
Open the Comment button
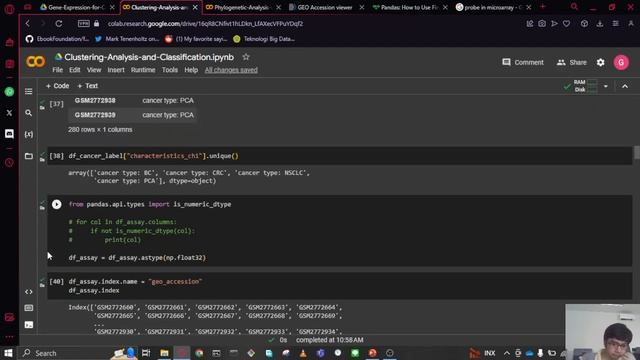(523, 62)
